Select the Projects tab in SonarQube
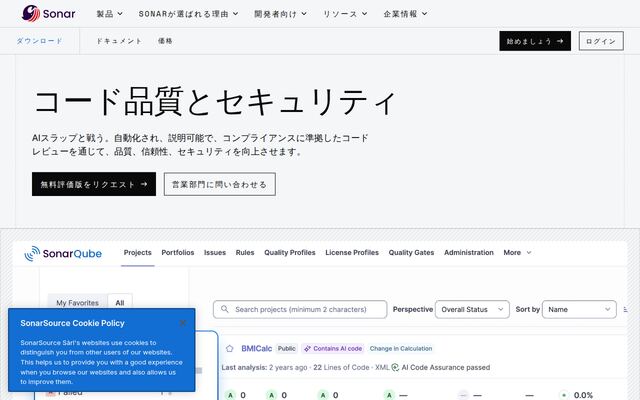Viewport: 640px width, 400px height. pyautogui.click(x=138, y=253)
